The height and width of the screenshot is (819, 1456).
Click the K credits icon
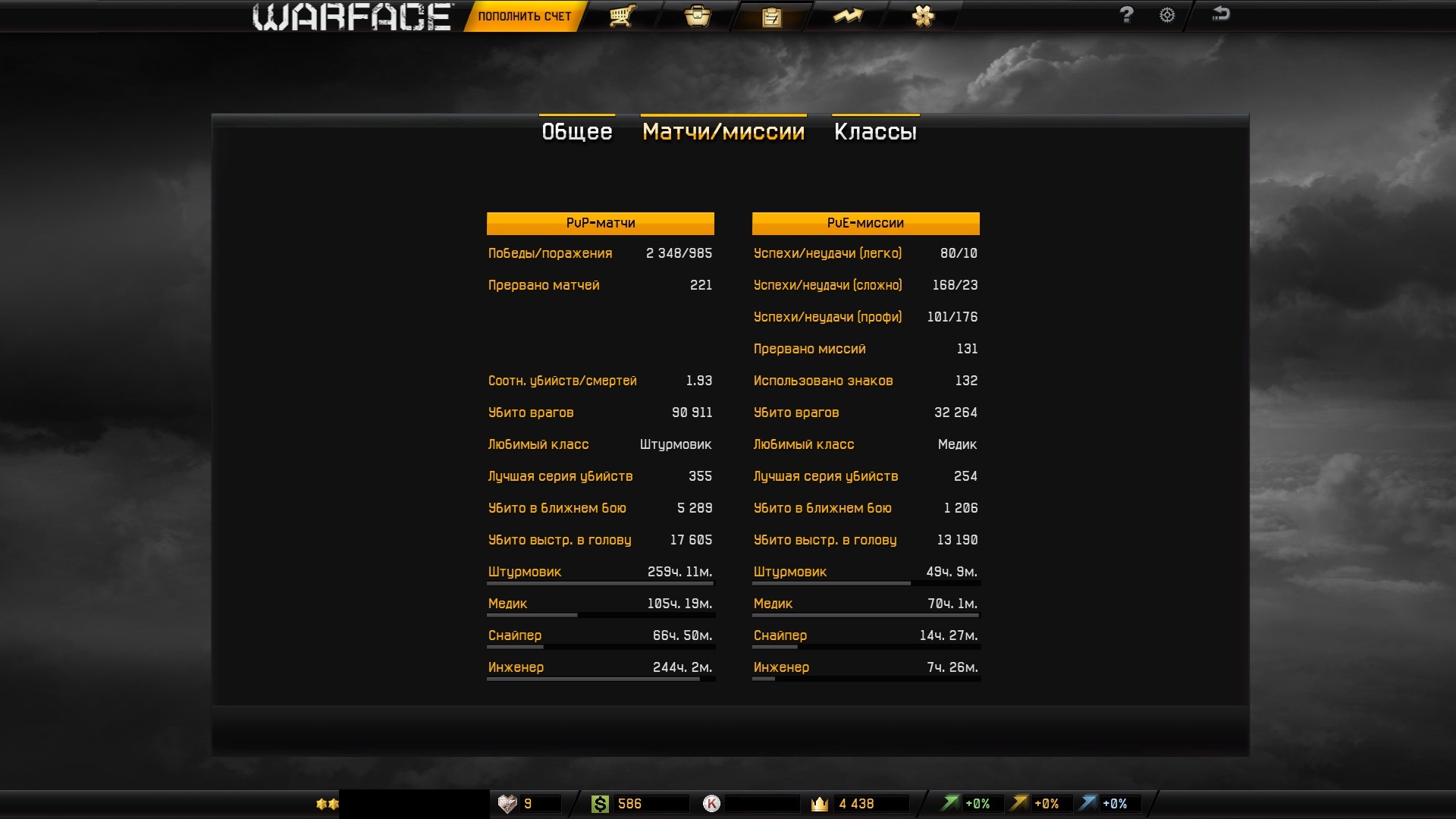[x=711, y=804]
